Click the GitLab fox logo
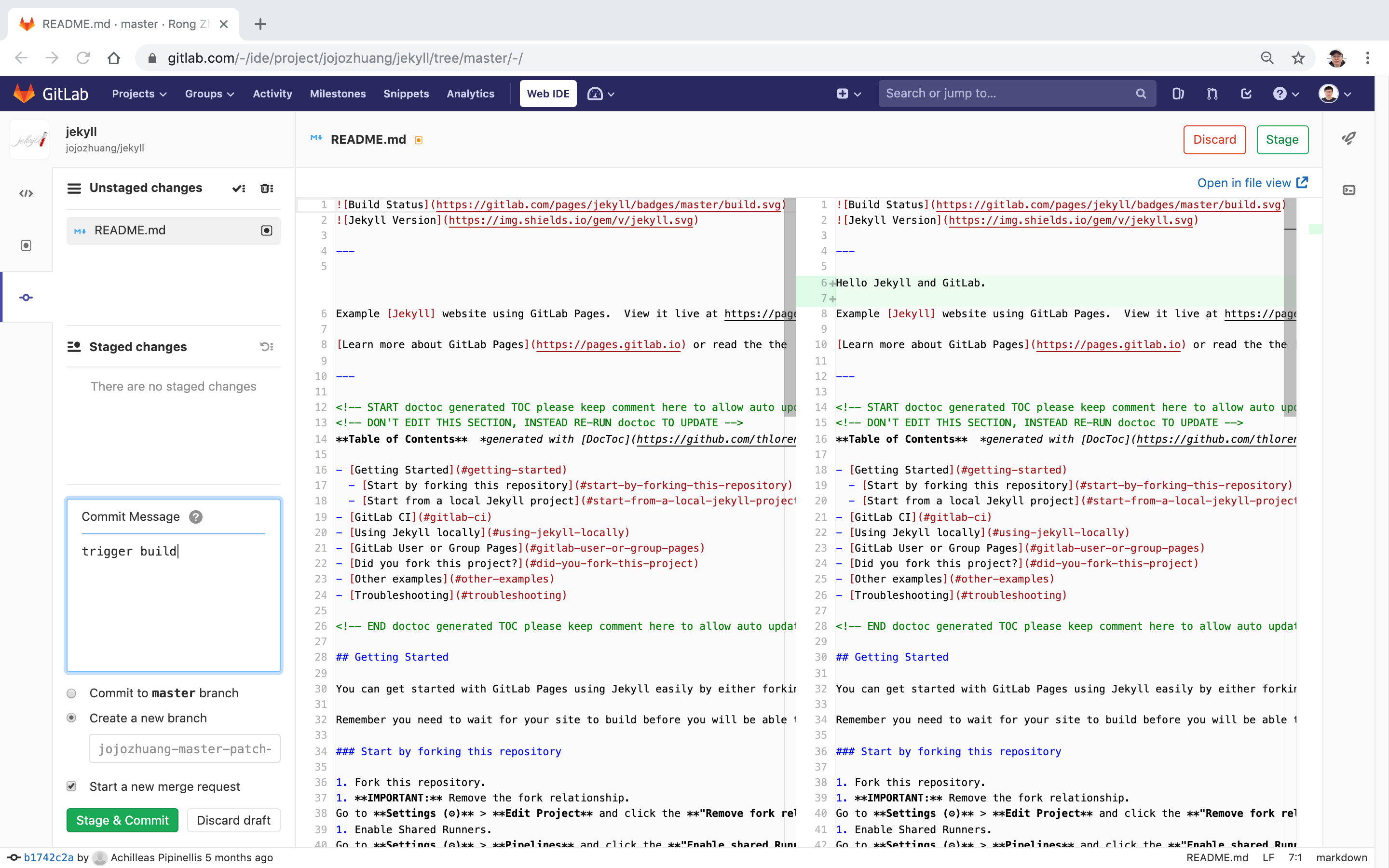This screenshot has width=1389, height=868. click(x=25, y=94)
